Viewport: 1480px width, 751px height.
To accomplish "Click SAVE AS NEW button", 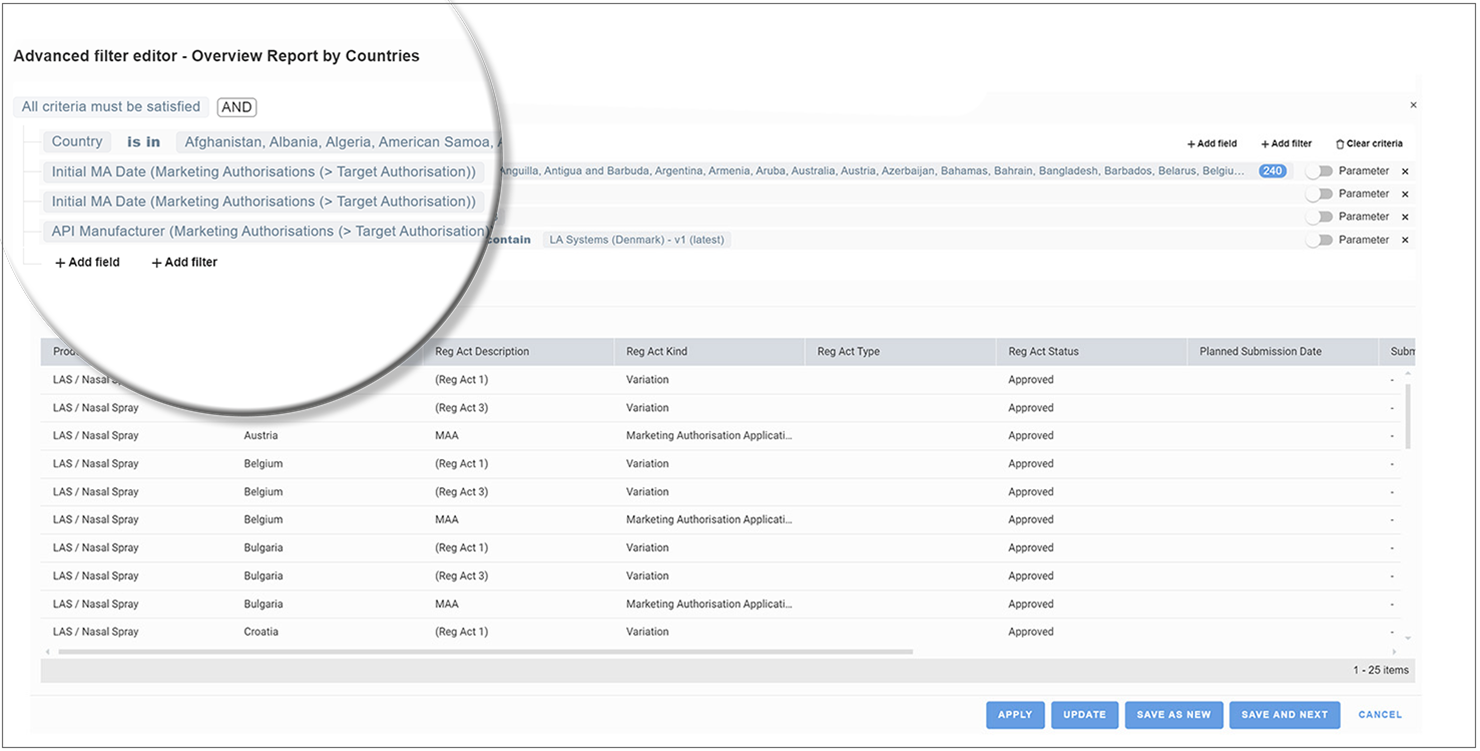I will tap(1174, 715).
